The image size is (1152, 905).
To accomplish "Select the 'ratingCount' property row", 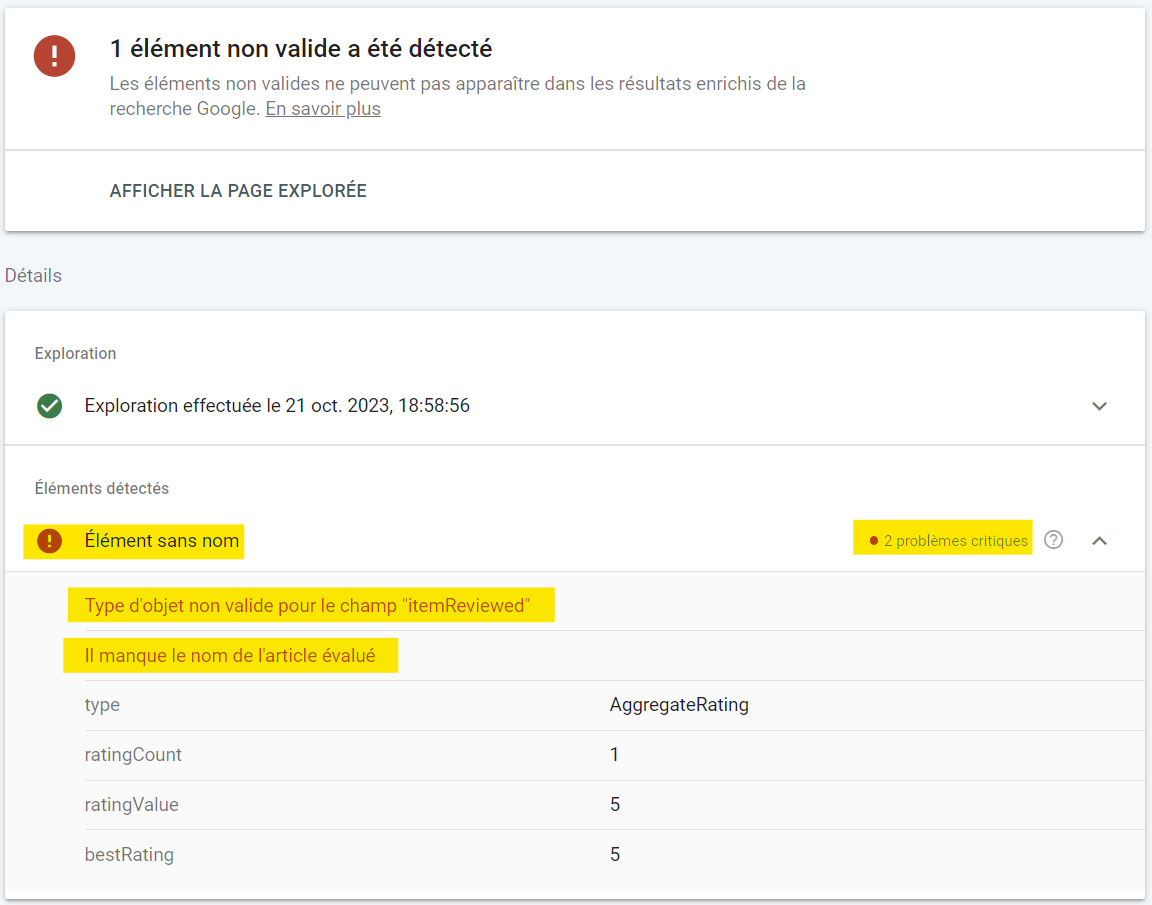I will click(133, 755).
